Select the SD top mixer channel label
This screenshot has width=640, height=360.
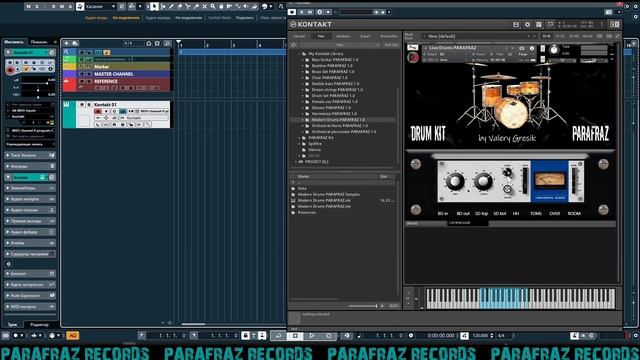(x=482, y=213)
